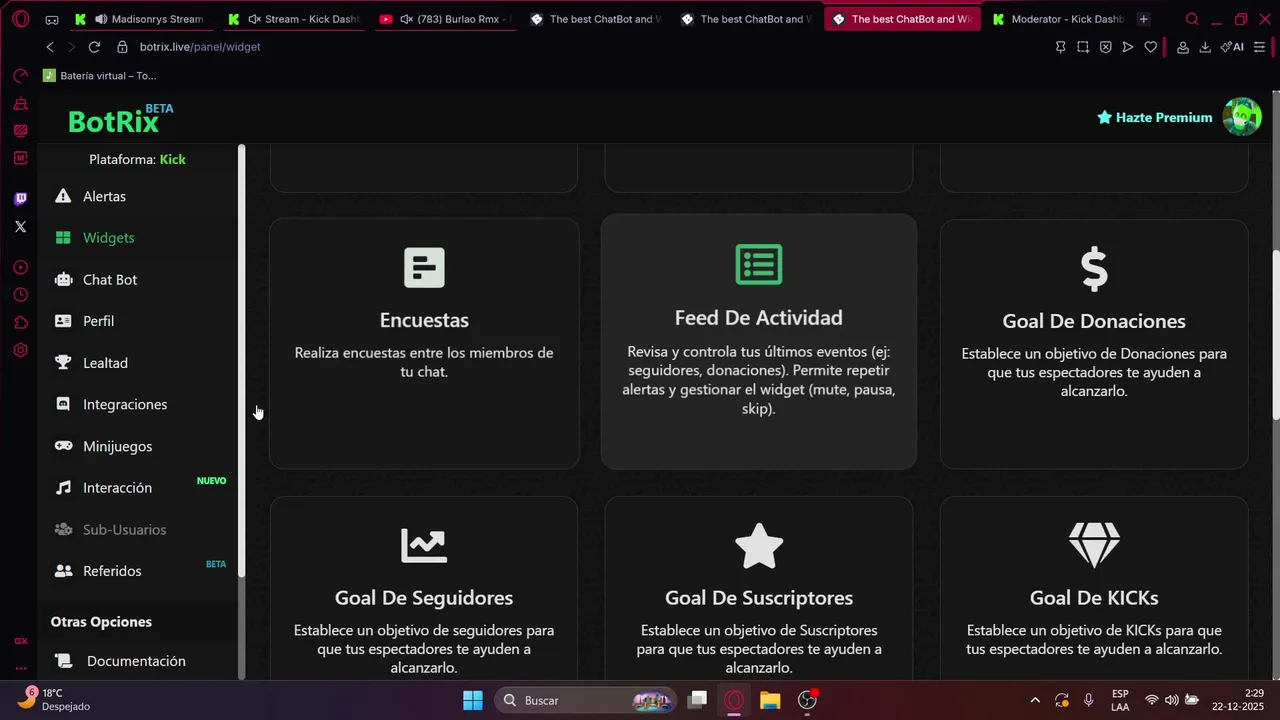Click the Goal De Seguidores chart icon
Image resolution: width=1280 pixels, height=720 pixels.
click(424, 545)
